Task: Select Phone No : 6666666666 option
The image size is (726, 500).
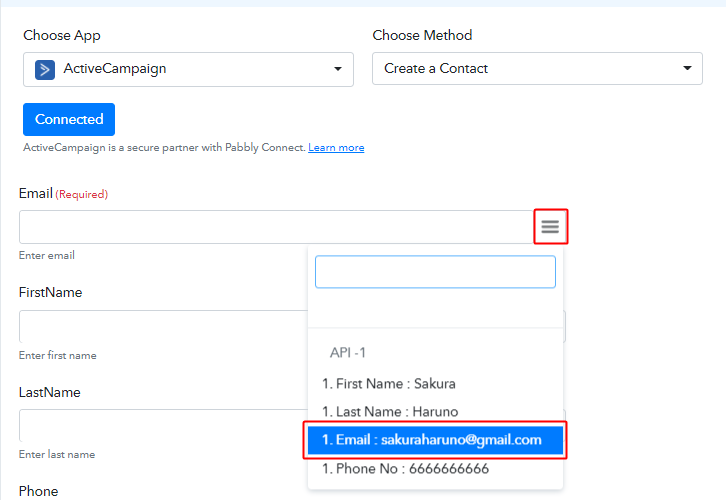Action: 435,469
